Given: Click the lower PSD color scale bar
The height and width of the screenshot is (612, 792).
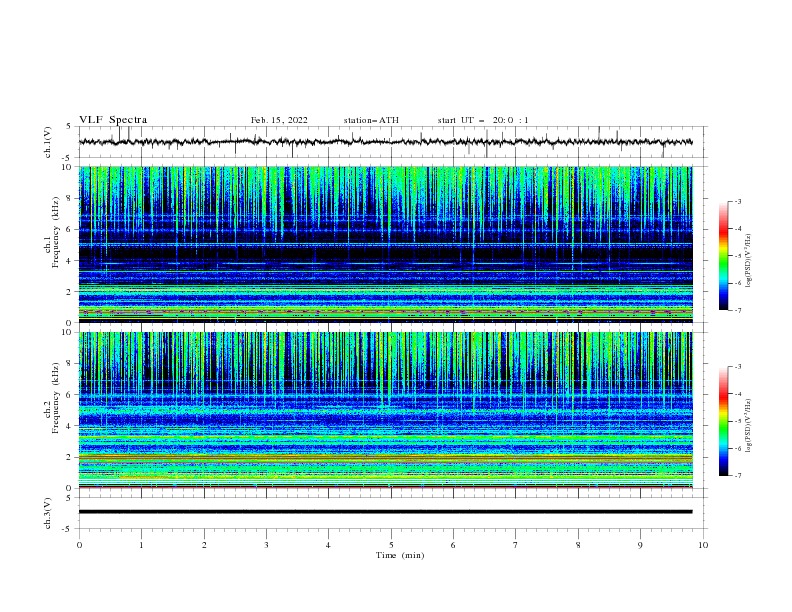Looking at the screenshot, I should point(723,421).
